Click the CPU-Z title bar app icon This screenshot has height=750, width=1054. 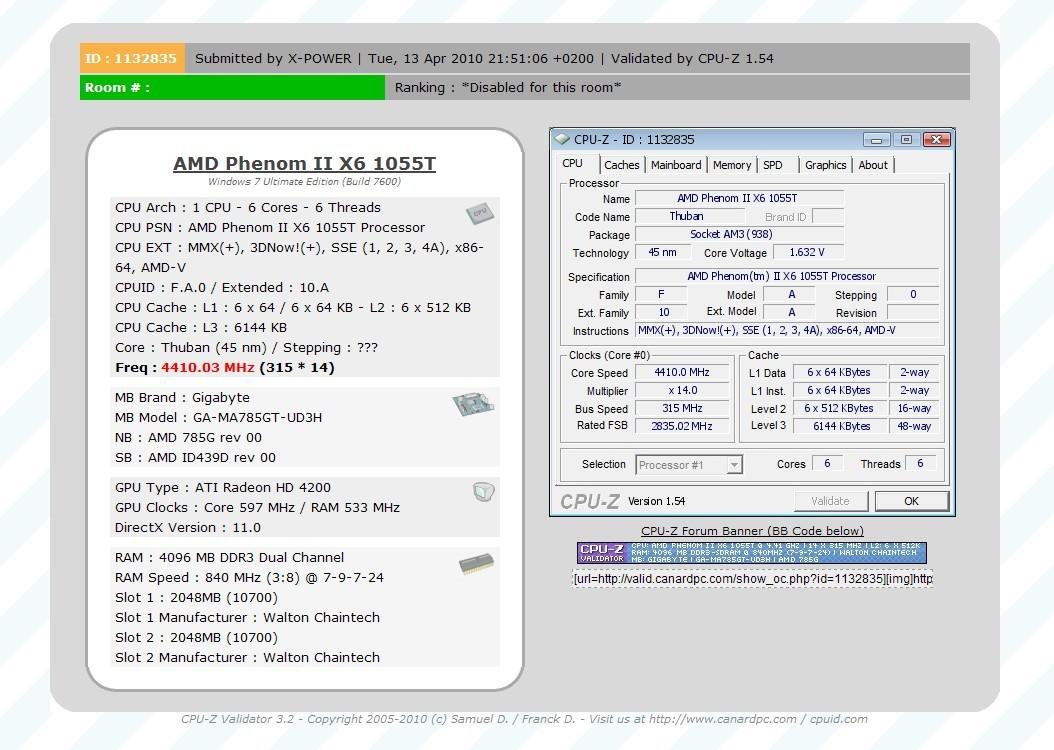(x=563, y=139)
